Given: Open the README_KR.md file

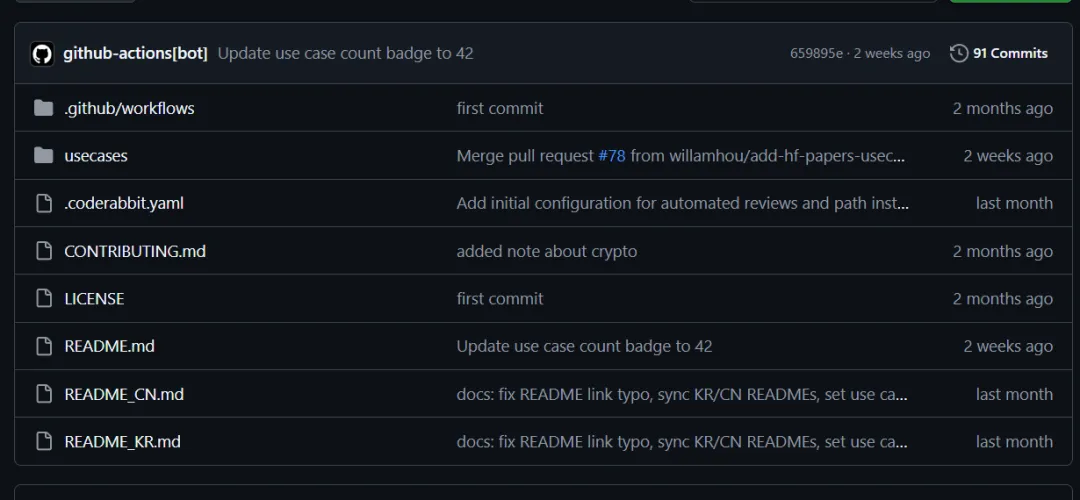Looking at the screenshot, I should [x=122, y=441].
